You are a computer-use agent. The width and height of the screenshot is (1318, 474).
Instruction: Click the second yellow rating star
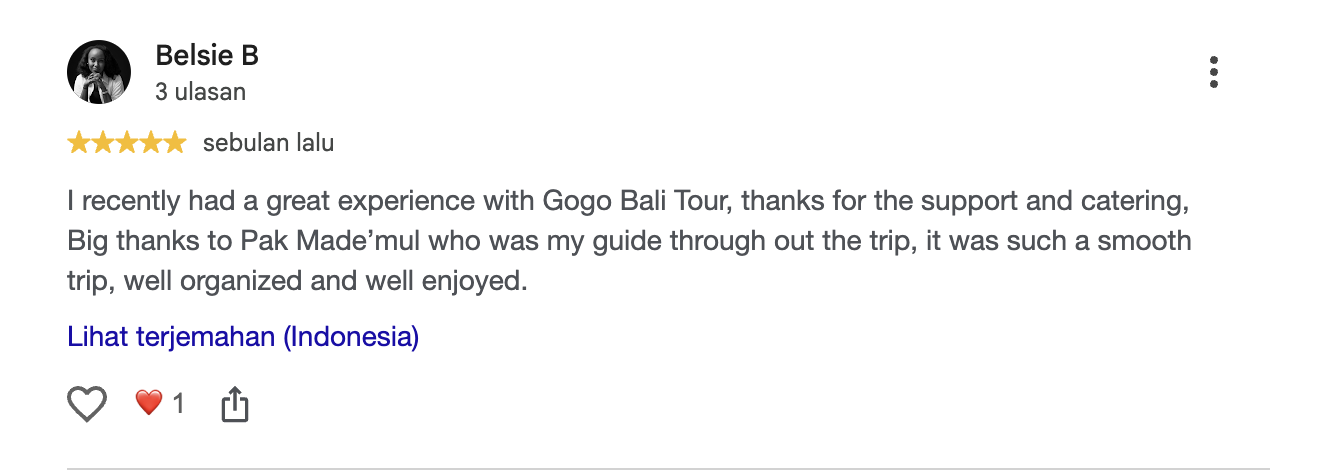point(103,143)
